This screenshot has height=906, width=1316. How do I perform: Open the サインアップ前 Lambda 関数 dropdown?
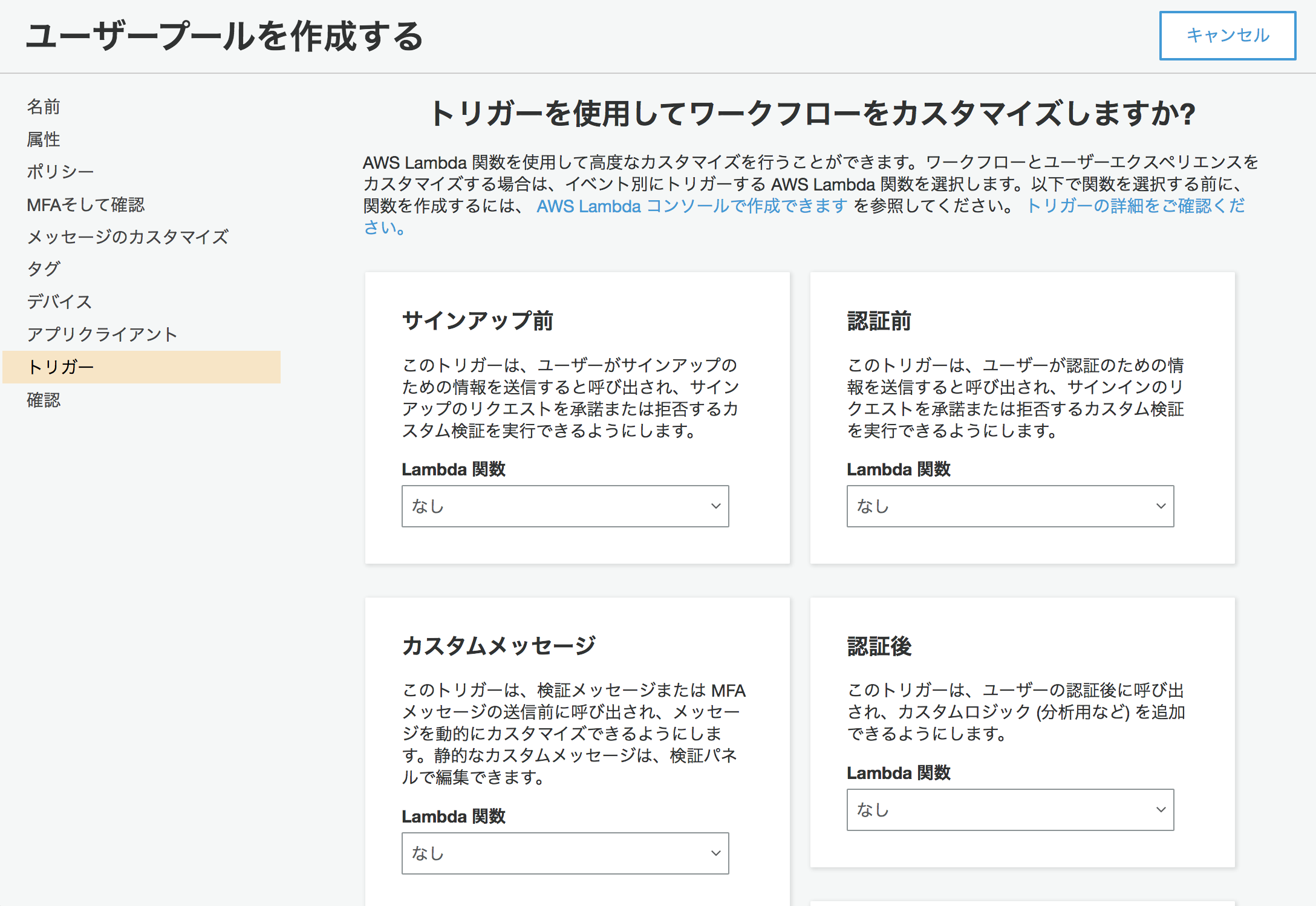click(565, 507)
